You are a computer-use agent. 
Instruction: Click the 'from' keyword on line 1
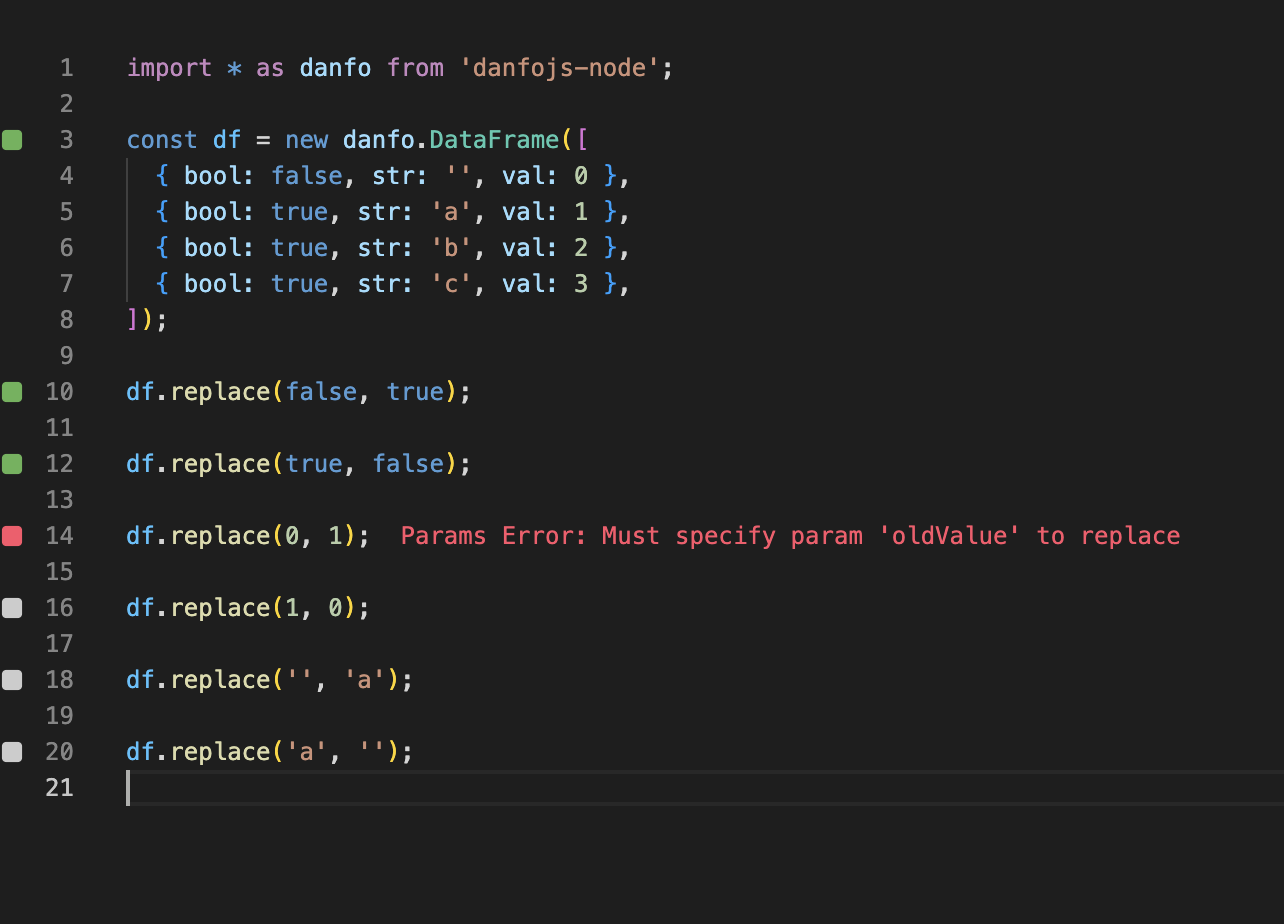point(415,68)
